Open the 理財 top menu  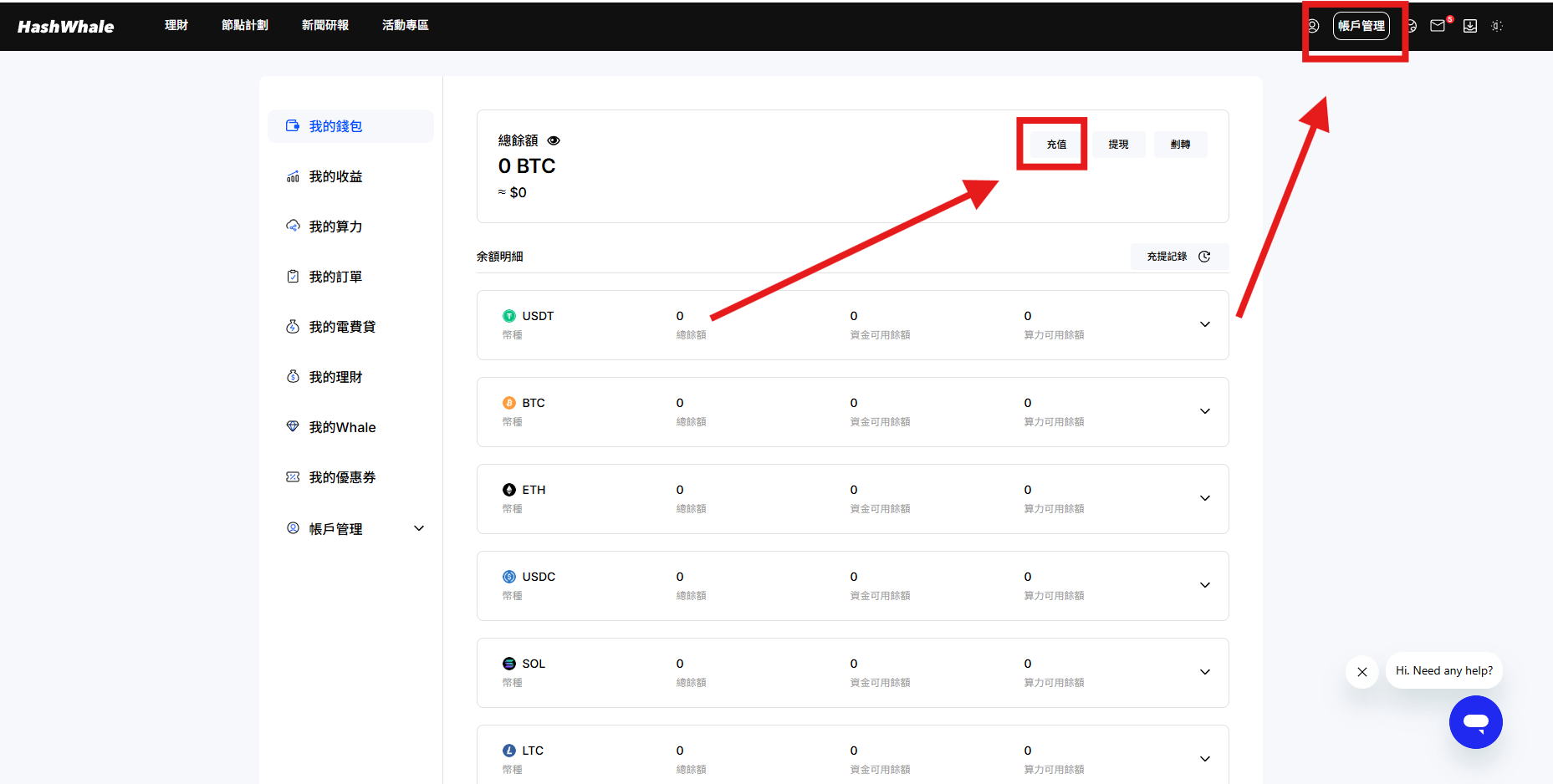[x=176, y=25]
